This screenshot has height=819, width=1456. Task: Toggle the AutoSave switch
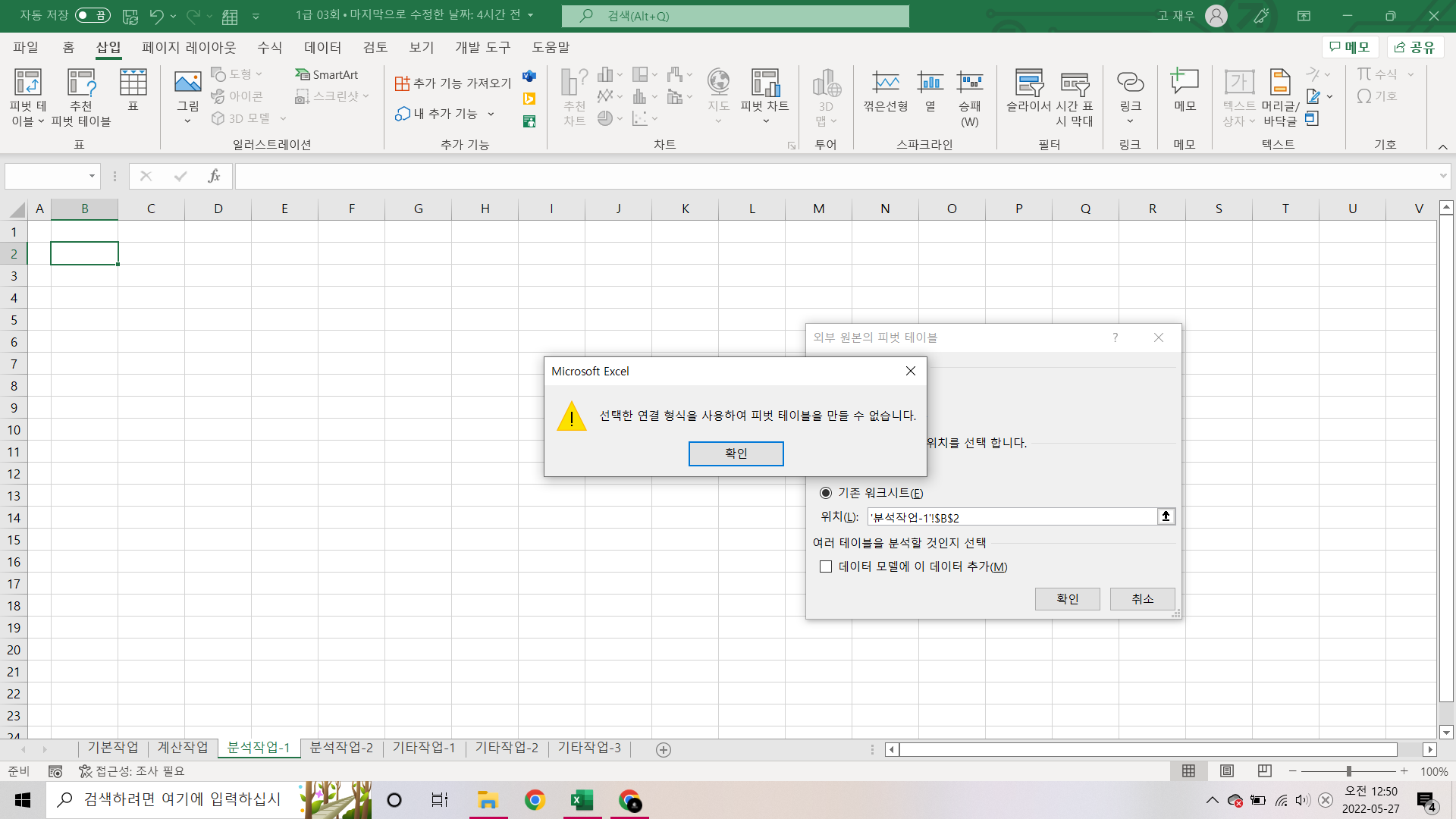tap(93, 15)
